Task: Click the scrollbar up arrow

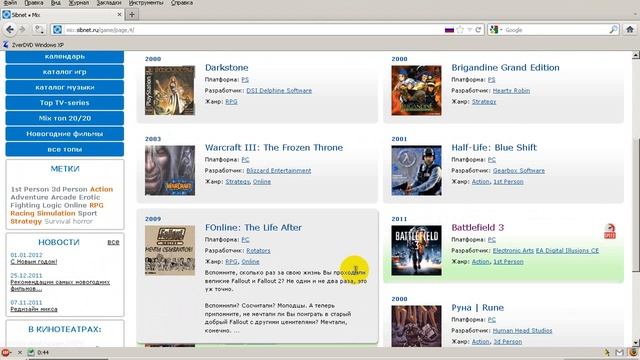Action: tap(636, 55)
